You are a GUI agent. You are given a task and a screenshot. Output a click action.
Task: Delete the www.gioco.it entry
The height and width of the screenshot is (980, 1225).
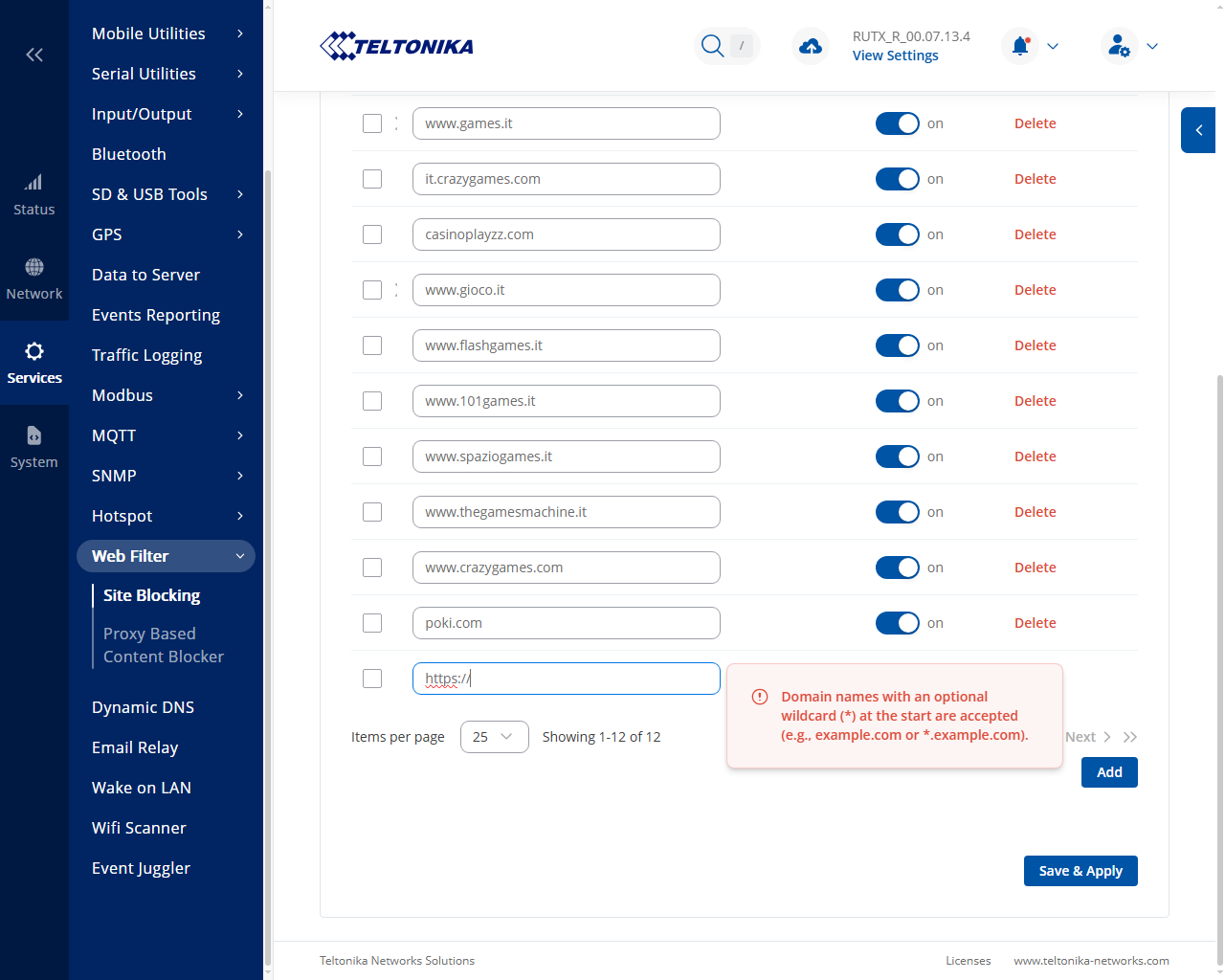click(1036, 290)
